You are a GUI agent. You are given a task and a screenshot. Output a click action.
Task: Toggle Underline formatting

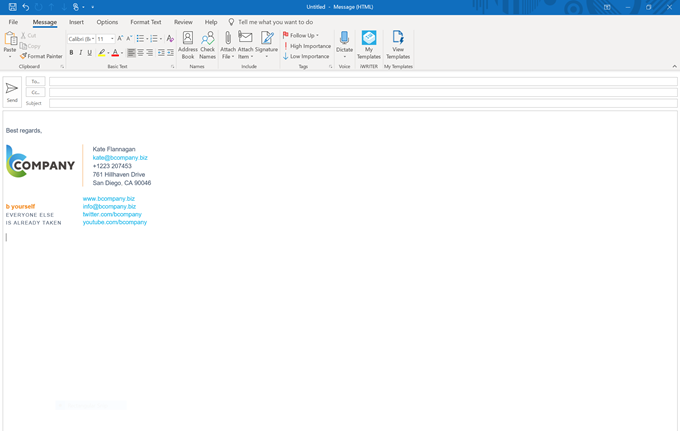(x=90, y=52)
